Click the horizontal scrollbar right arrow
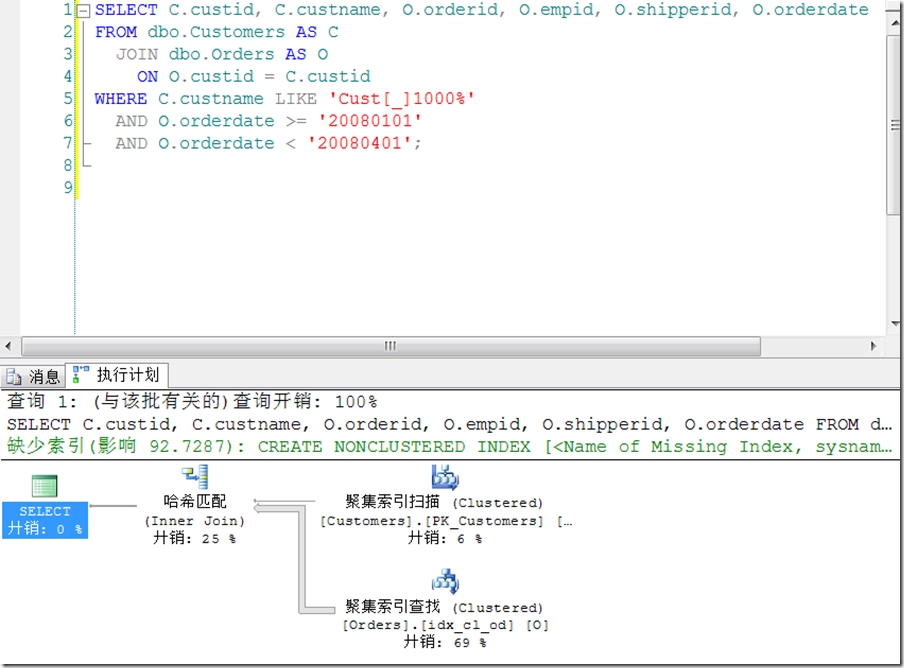 [x=873, y=346]
